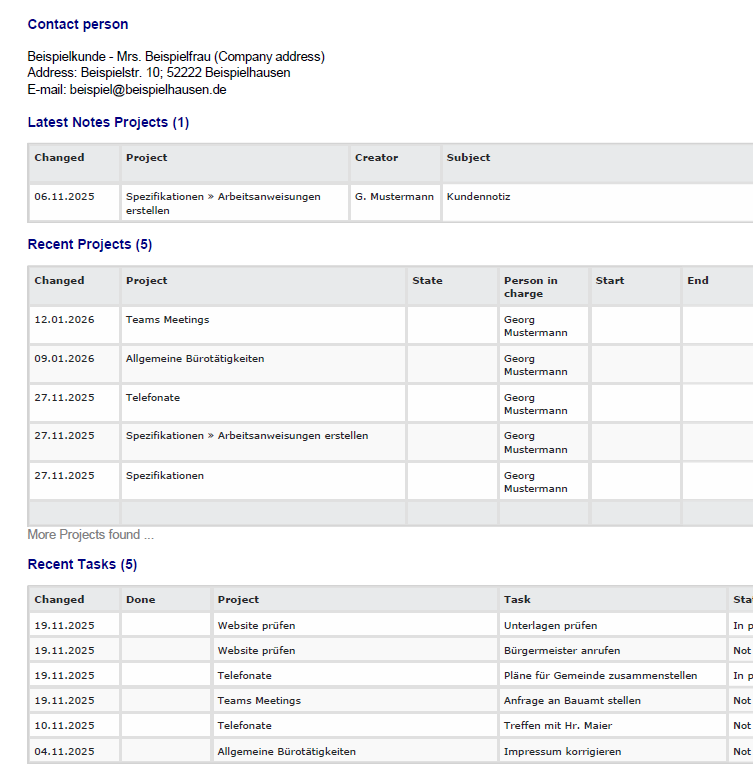This screenshot has width=753, height=775.
Task: Click the "Contact person" heading
Action: pos(78,24)
